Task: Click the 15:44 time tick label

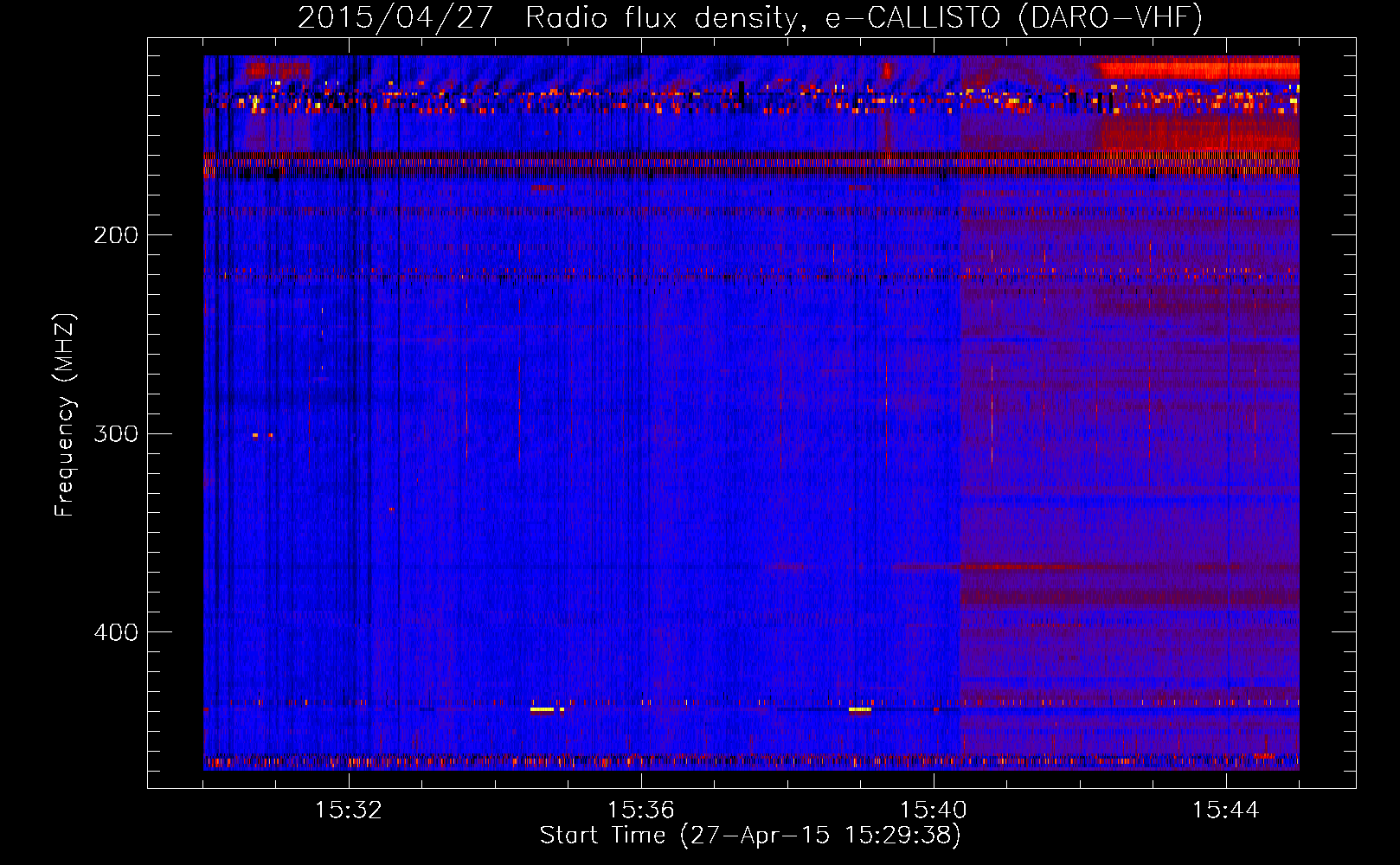Action: pyautogui.click(x=1226, y=811)
